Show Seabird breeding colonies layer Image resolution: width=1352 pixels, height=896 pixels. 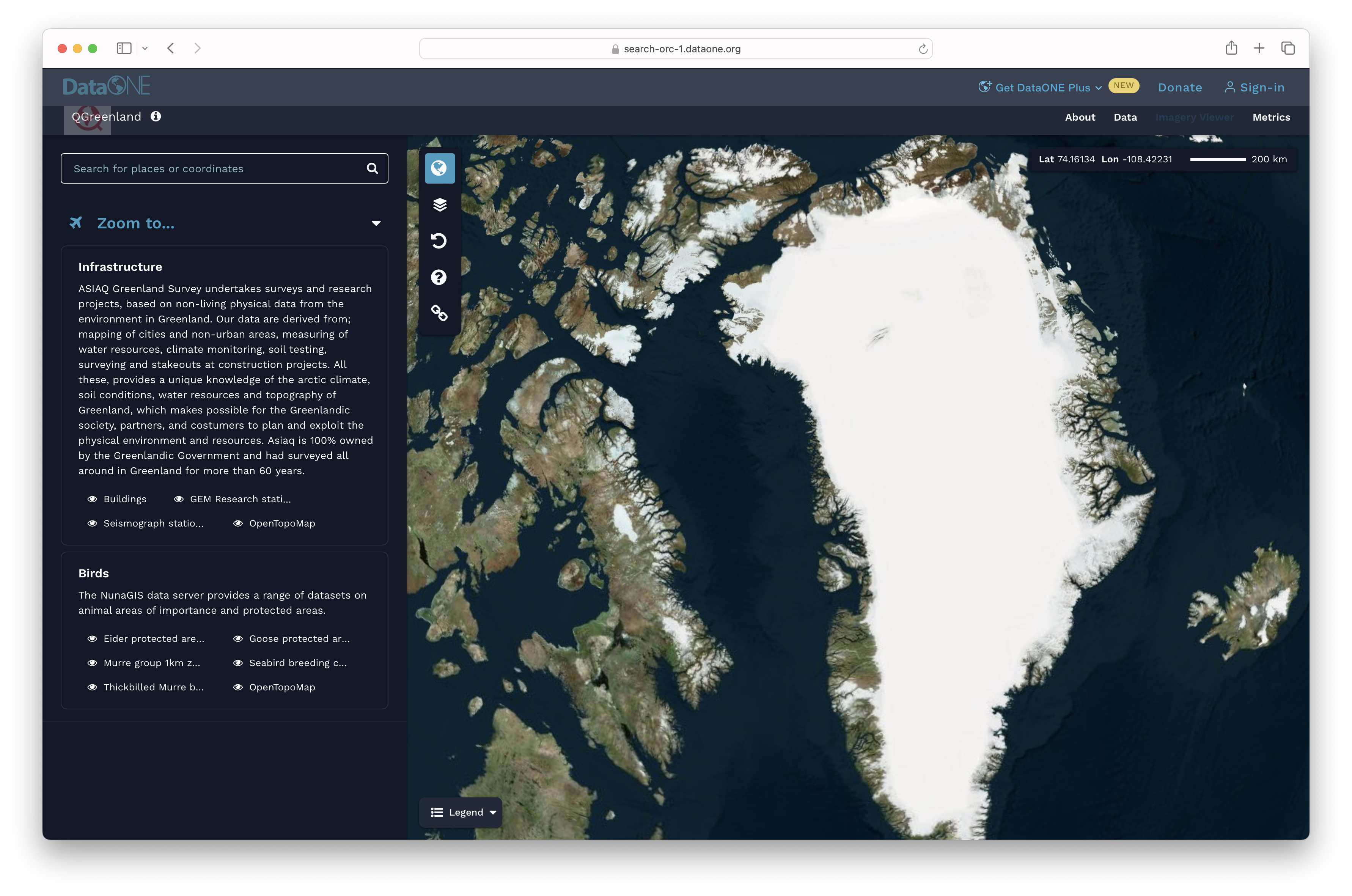[238, 663]
